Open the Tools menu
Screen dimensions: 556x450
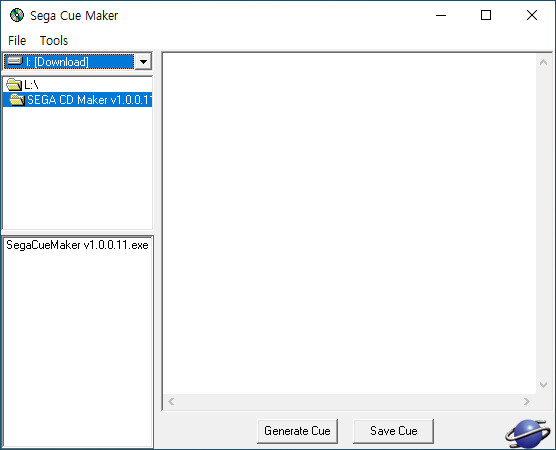click(54, 41)
